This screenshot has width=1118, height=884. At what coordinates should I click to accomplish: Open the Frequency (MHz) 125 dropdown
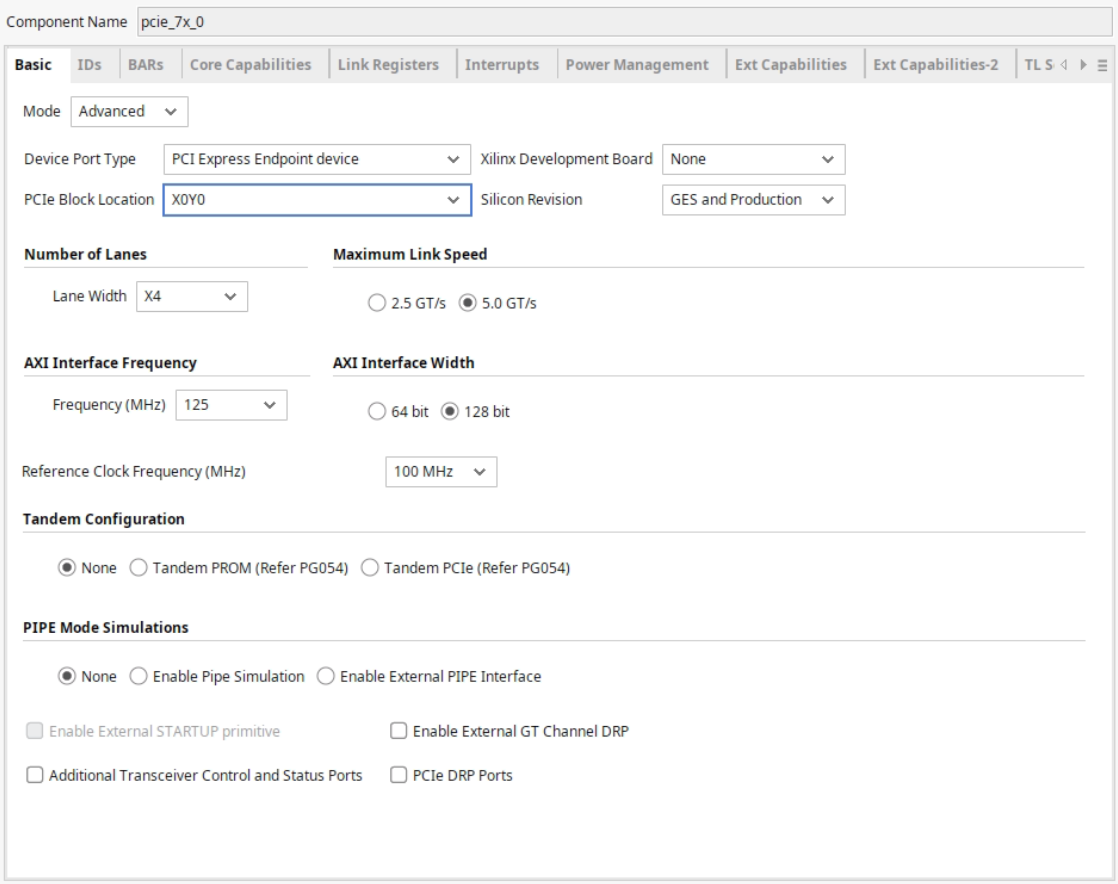(x=231, y=405)
